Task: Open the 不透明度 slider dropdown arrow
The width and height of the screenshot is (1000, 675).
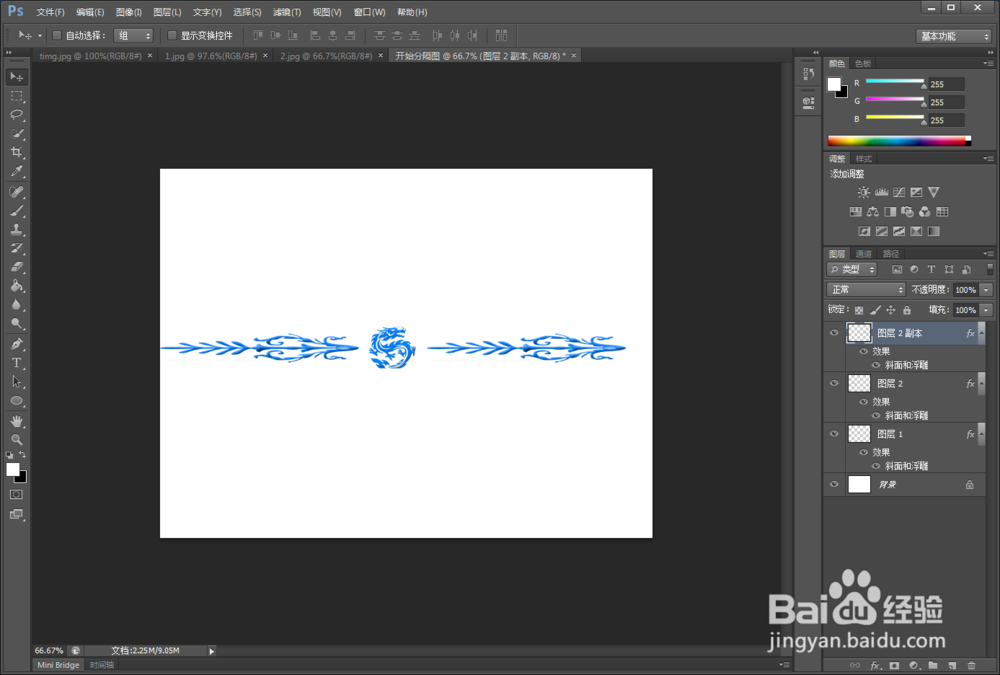Action: click(987, 290)
